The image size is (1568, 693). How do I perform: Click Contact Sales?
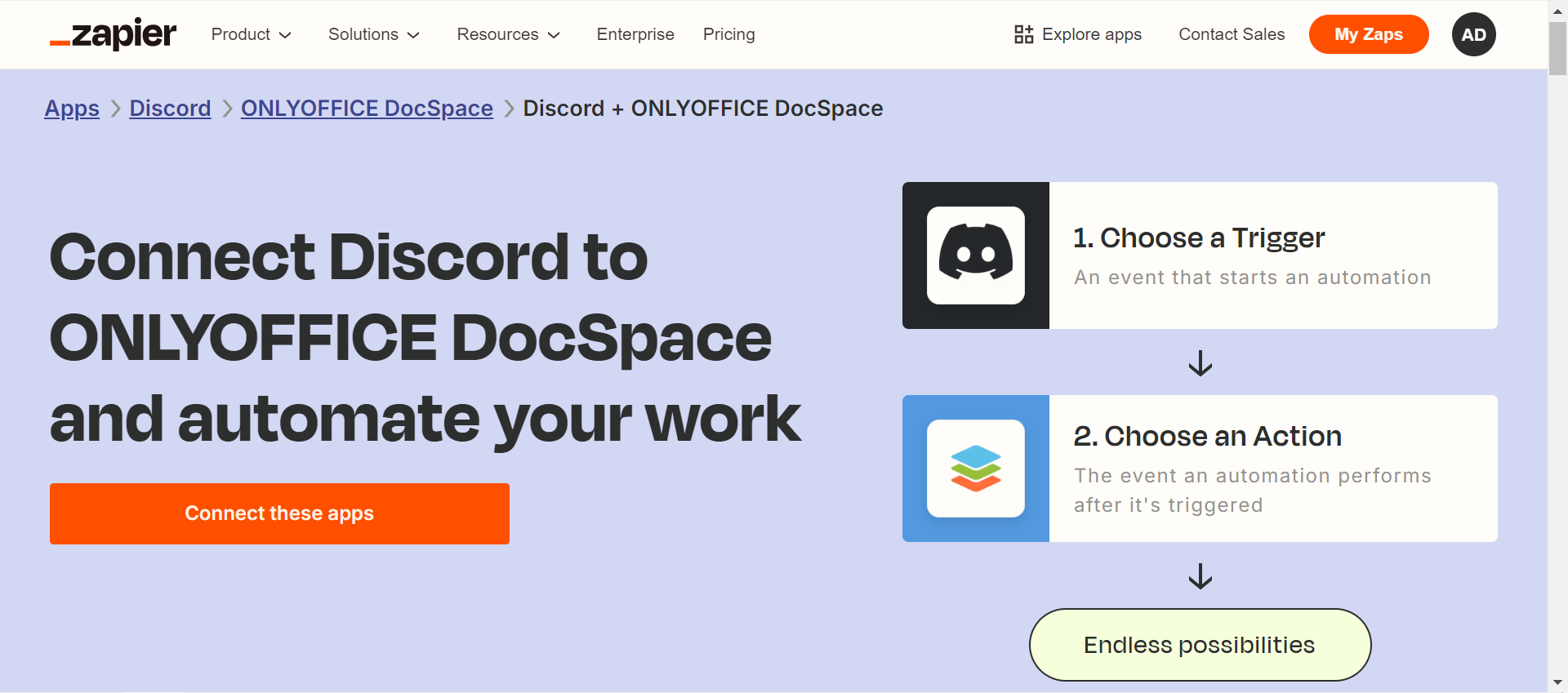1232,34
